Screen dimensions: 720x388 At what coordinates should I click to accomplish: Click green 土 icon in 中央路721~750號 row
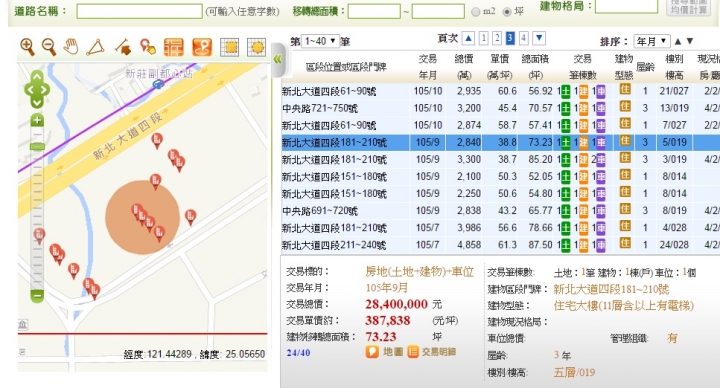click(x=565, y=109)
